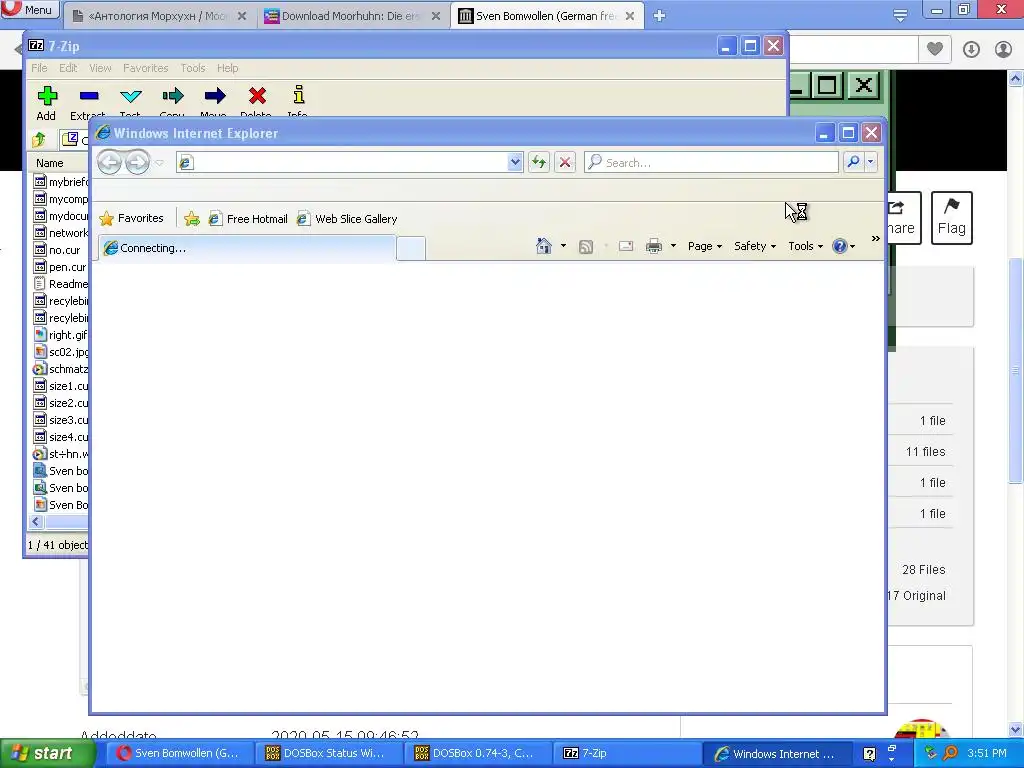The width and height of the screenshot is (1024, 768).
Task: Open the File menu in 7-Zip
Action: (x=39, y=68)
